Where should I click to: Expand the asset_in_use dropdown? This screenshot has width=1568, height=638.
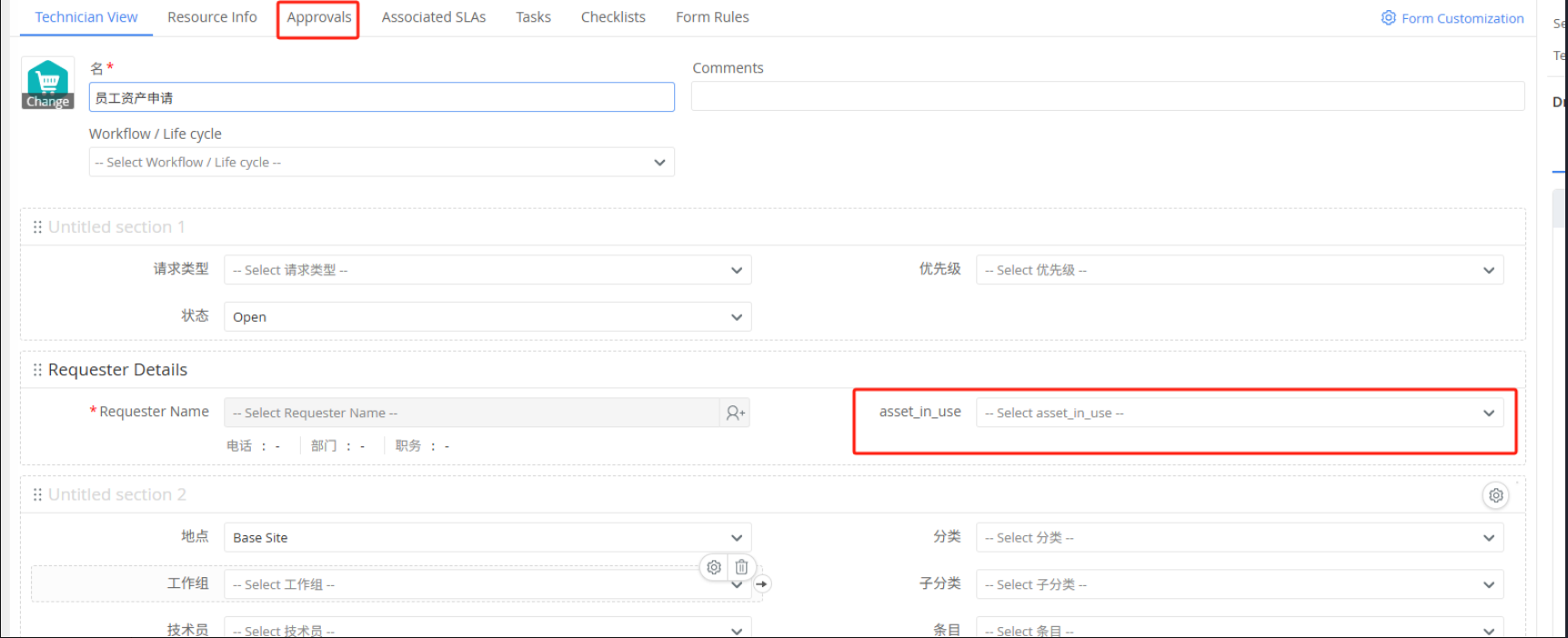pyautogui.click(x=1239, y=414)
